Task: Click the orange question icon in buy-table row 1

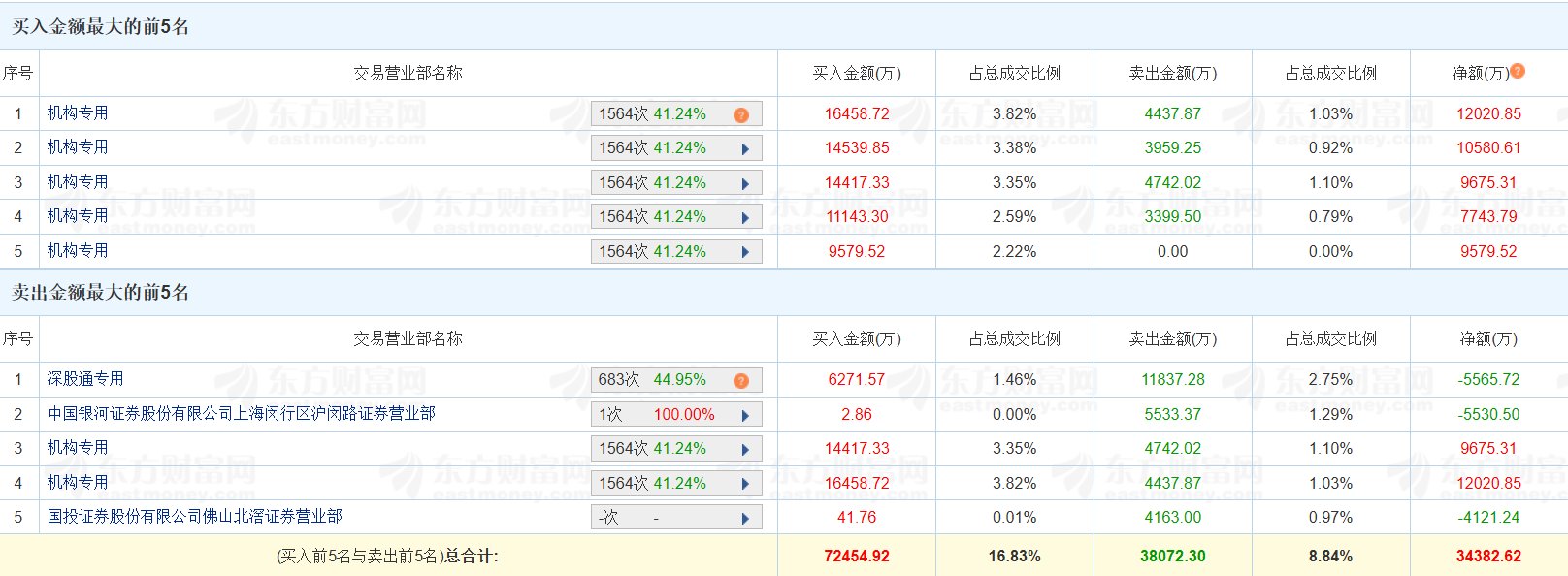Action: [741, 114]
